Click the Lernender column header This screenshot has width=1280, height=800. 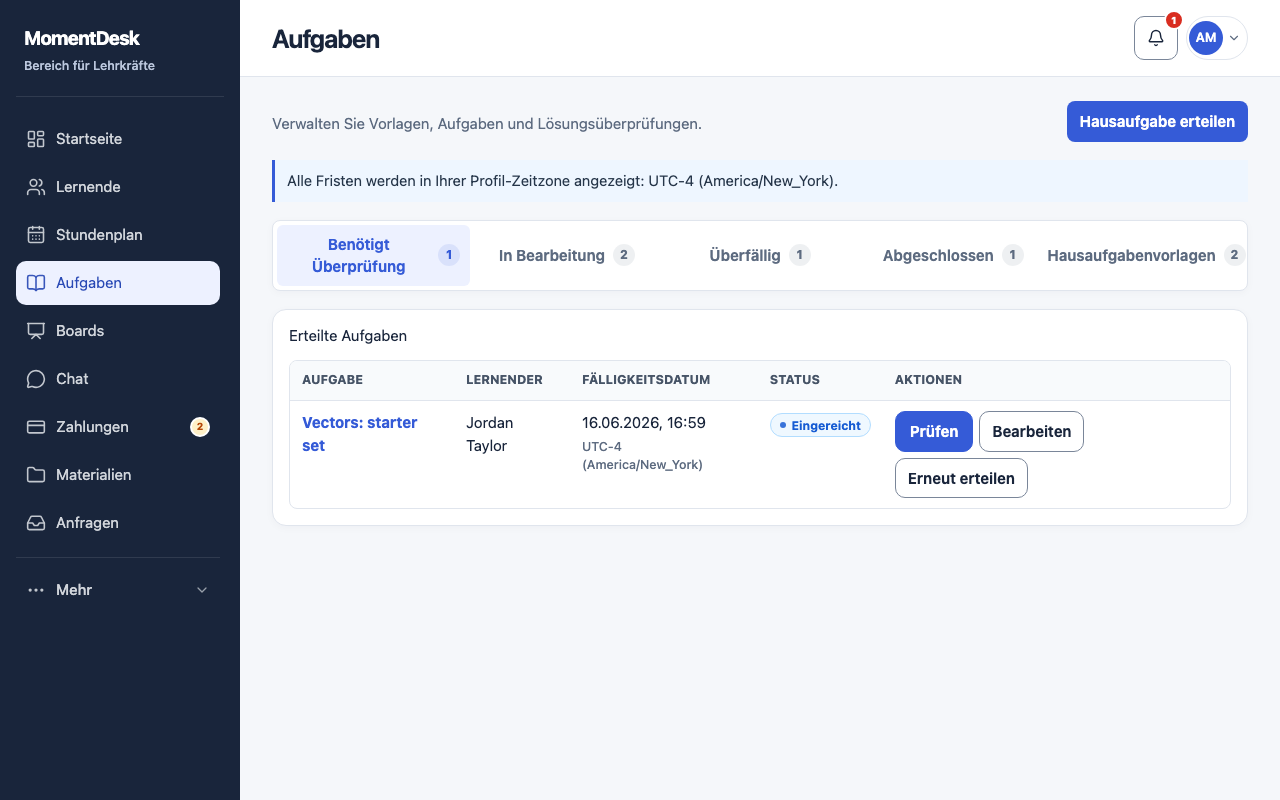(504, 380)
